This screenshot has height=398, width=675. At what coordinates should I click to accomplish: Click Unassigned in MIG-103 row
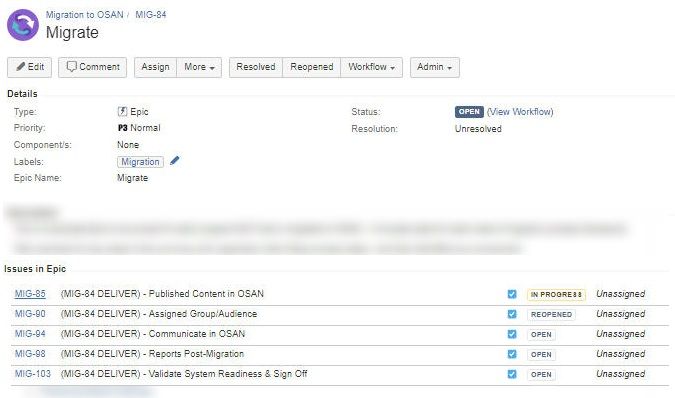pyautogui.click(x=620, y=374)
